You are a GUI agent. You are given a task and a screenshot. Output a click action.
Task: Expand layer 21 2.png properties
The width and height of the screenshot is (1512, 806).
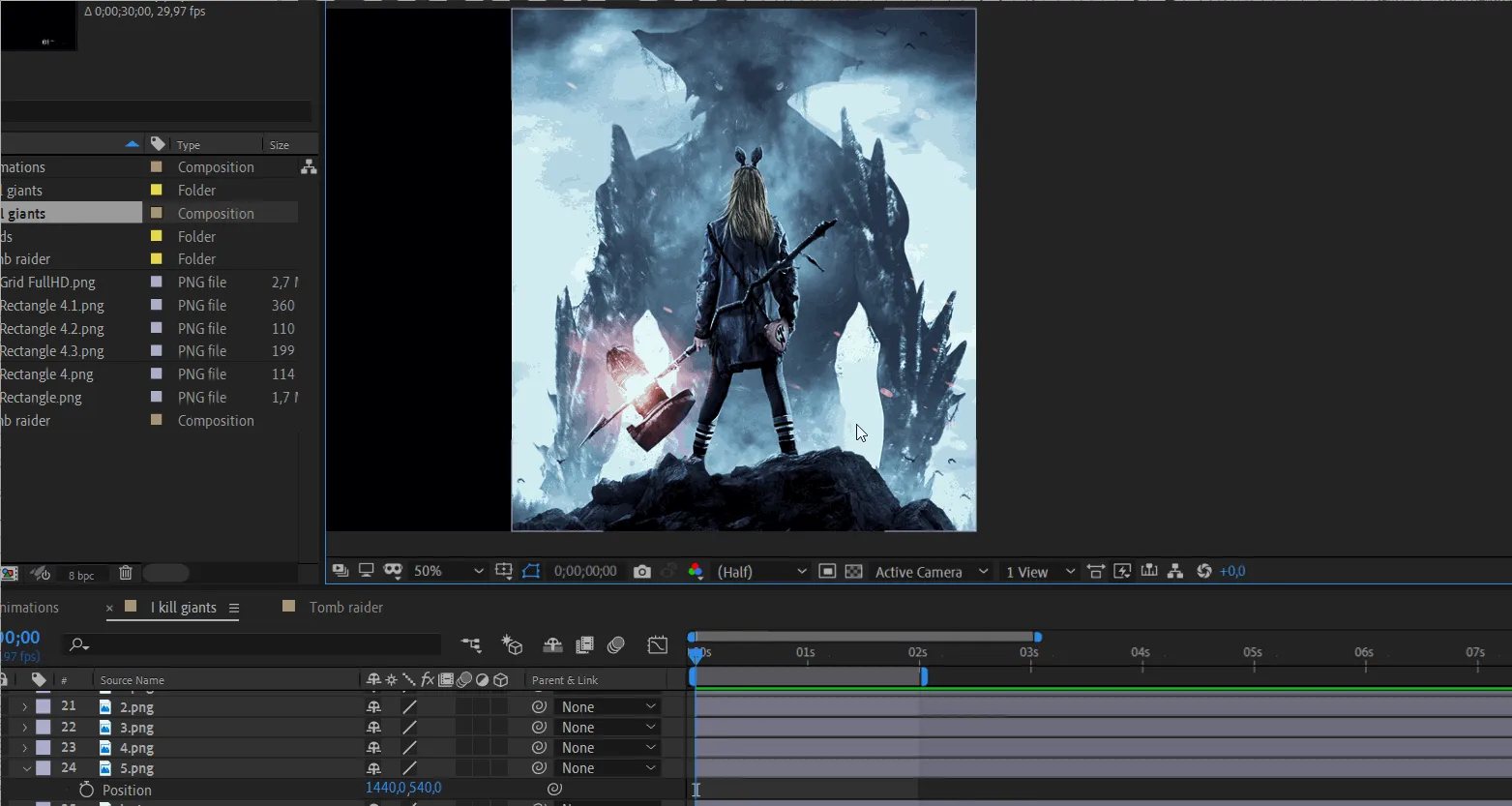coord(25,707)
